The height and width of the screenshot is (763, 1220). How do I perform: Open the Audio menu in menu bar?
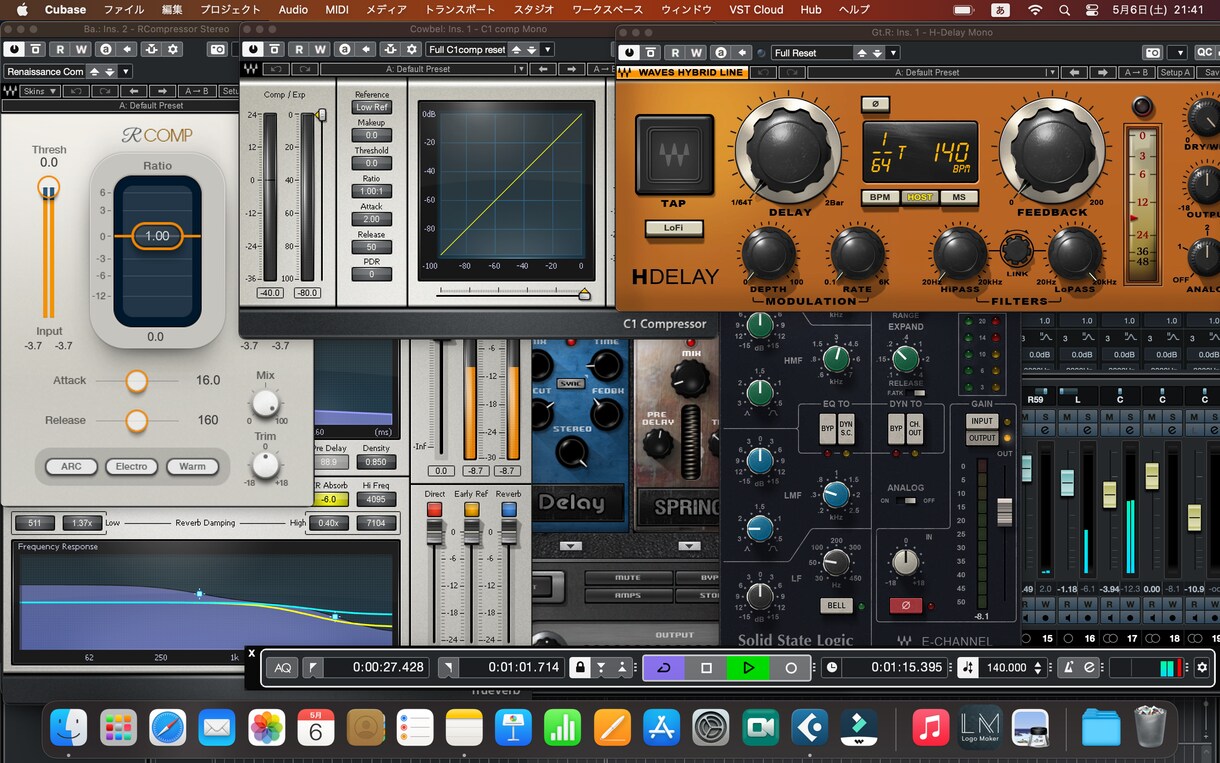click(293, 9)
